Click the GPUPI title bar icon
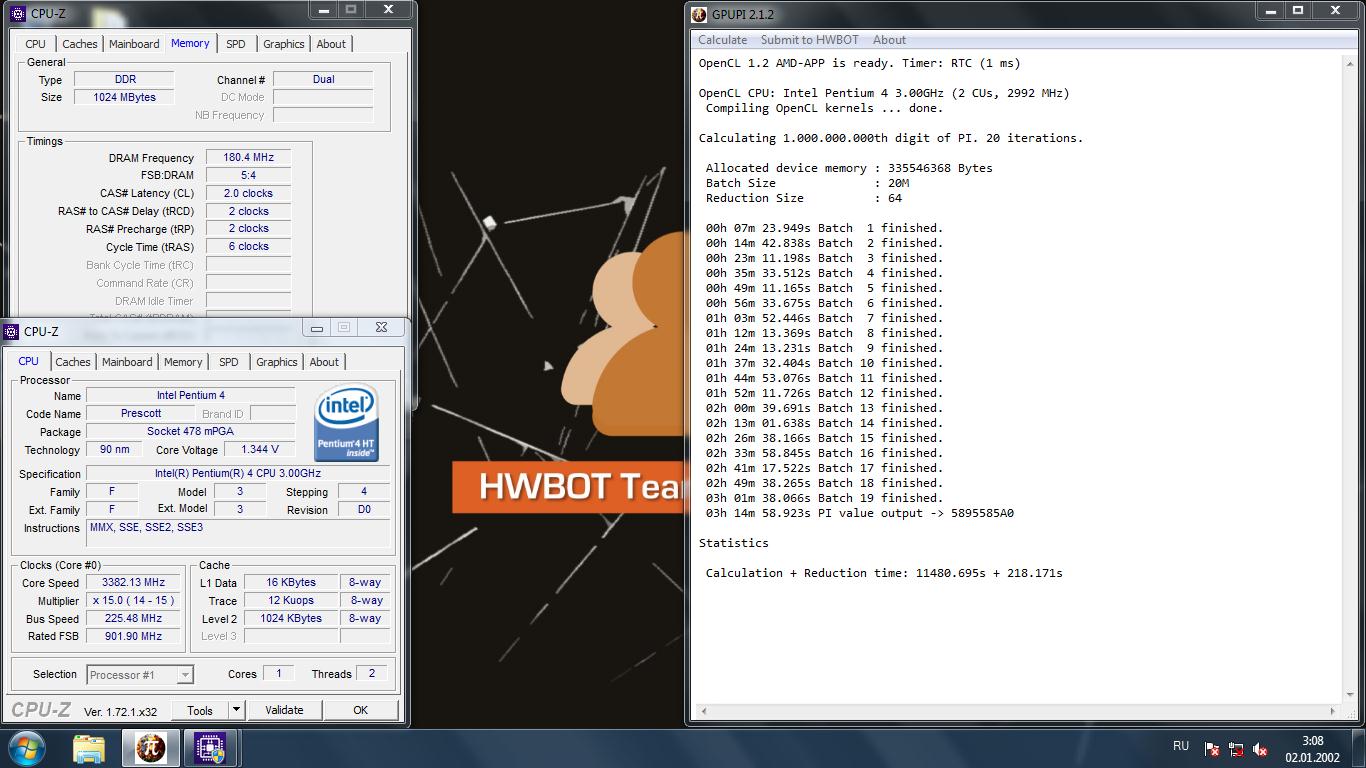The width and height of the screenshot is (1366, 768). [699, 14]
